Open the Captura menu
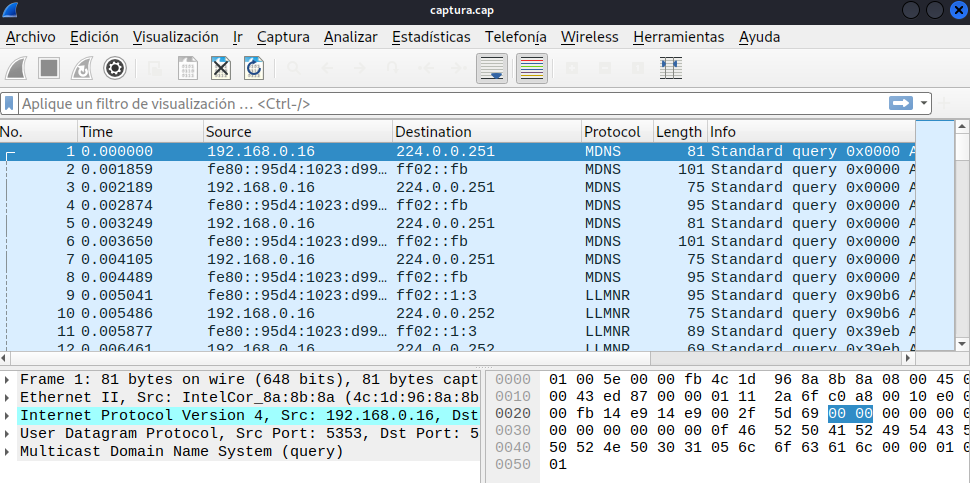Viewport: 970px width, 483px height. click(x=283, y=37)
